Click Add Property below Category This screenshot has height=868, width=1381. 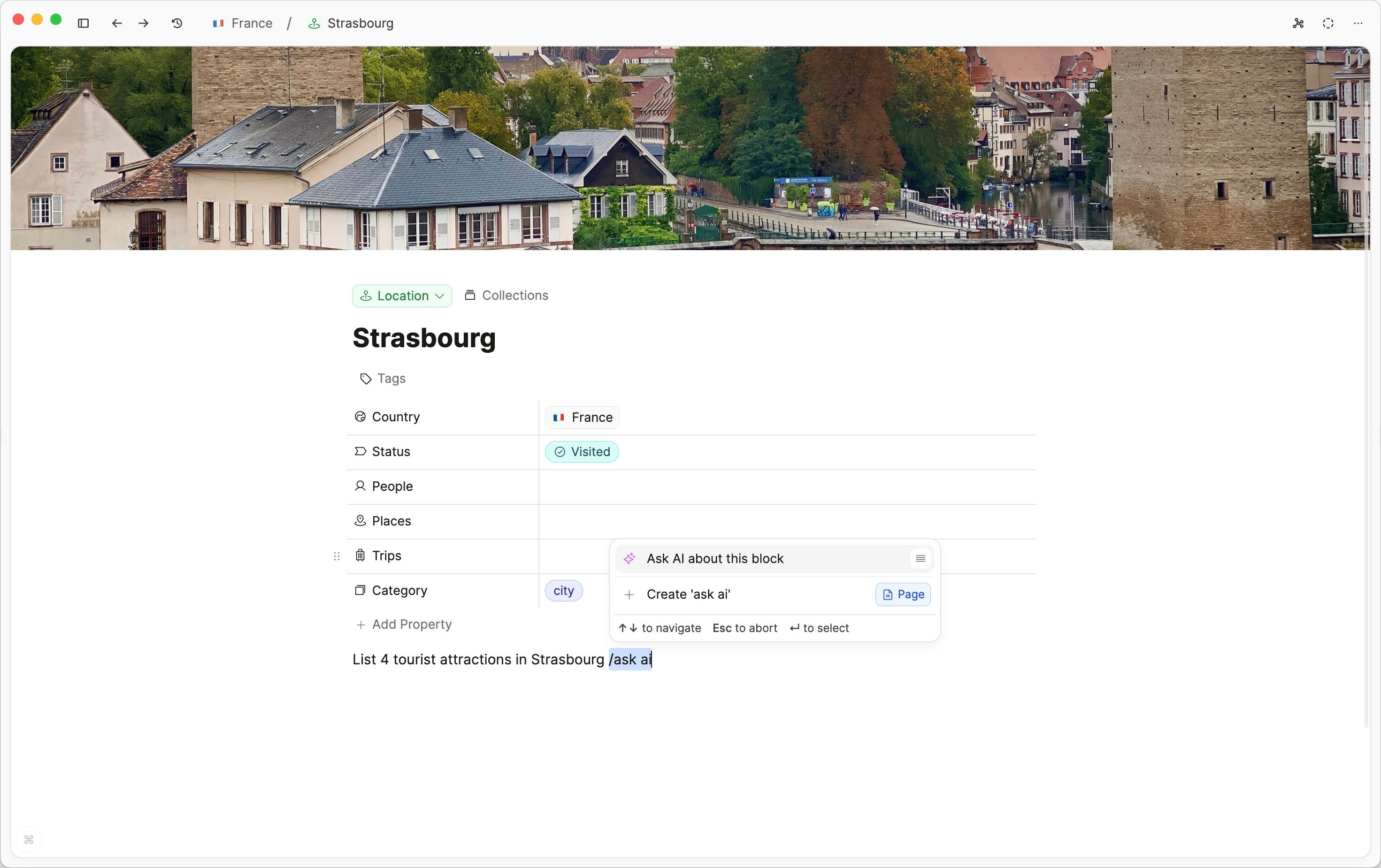tap(404, 624)
